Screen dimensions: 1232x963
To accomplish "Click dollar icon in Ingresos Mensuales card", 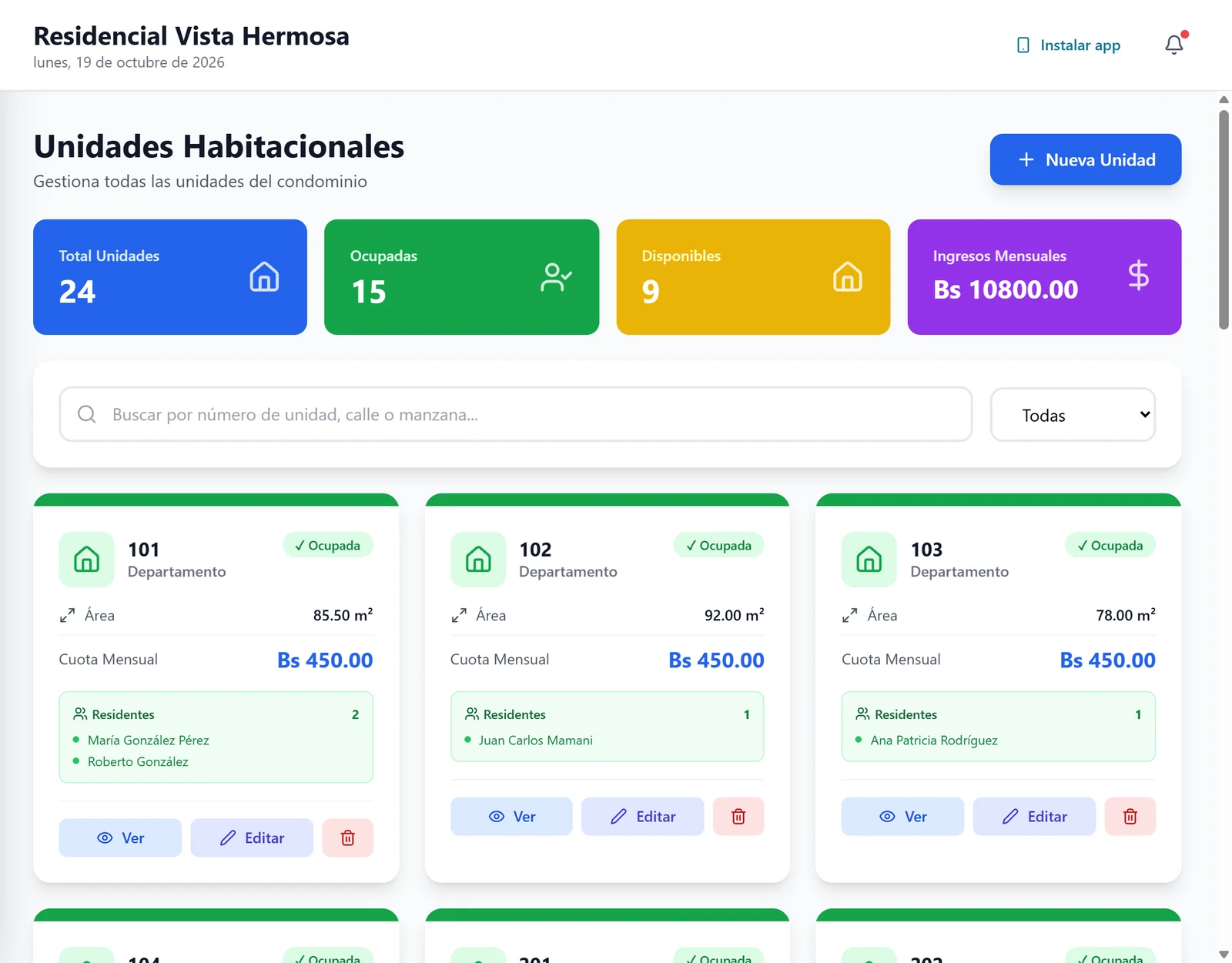I will 1138,275.
